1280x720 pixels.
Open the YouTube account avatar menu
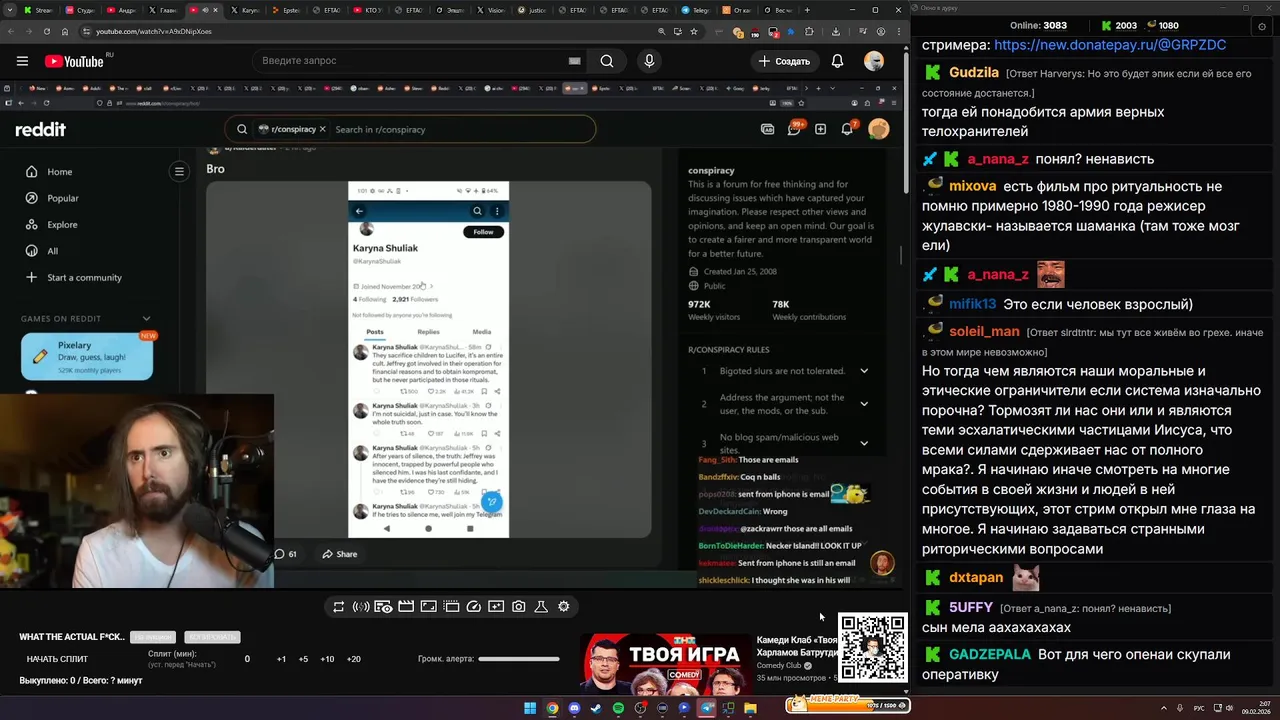click(874, 61)
